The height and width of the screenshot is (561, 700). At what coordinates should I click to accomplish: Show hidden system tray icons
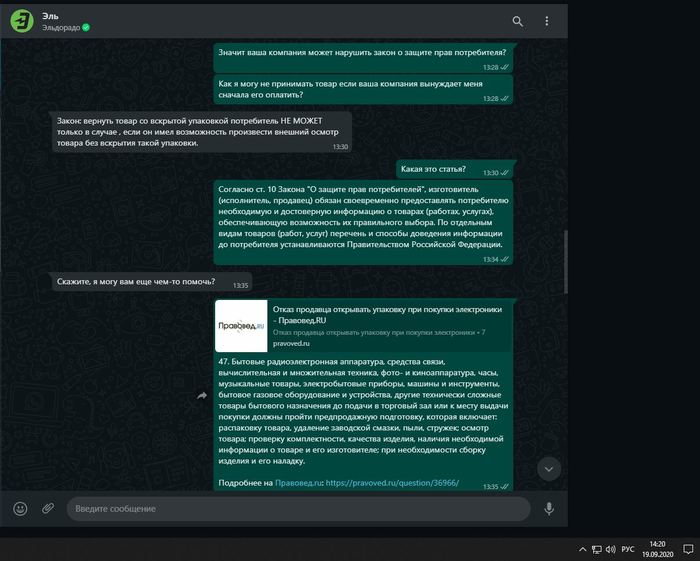click(582, 549)
